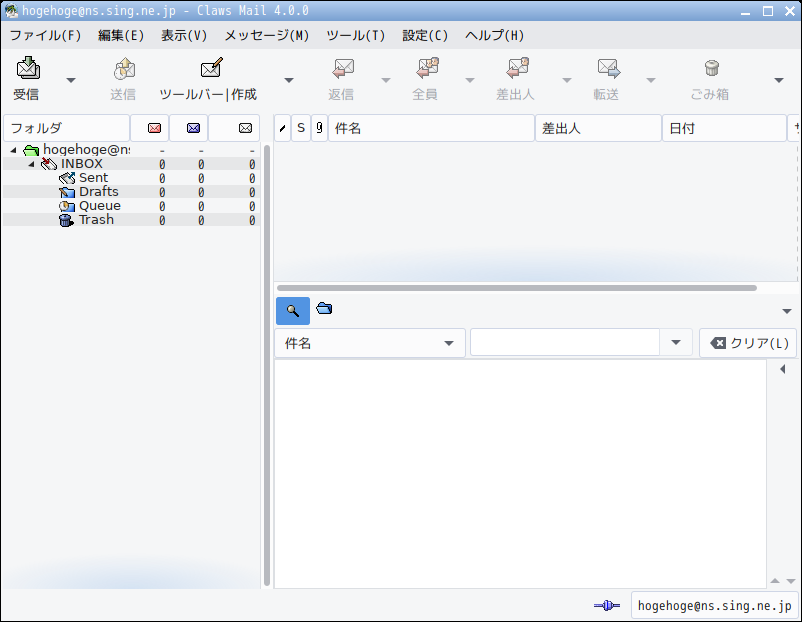Image resolution: width=802 pixels, height=622 pixels.
Task: Open the ヘルプ(H) menu
Action: [x=495, y=35]
